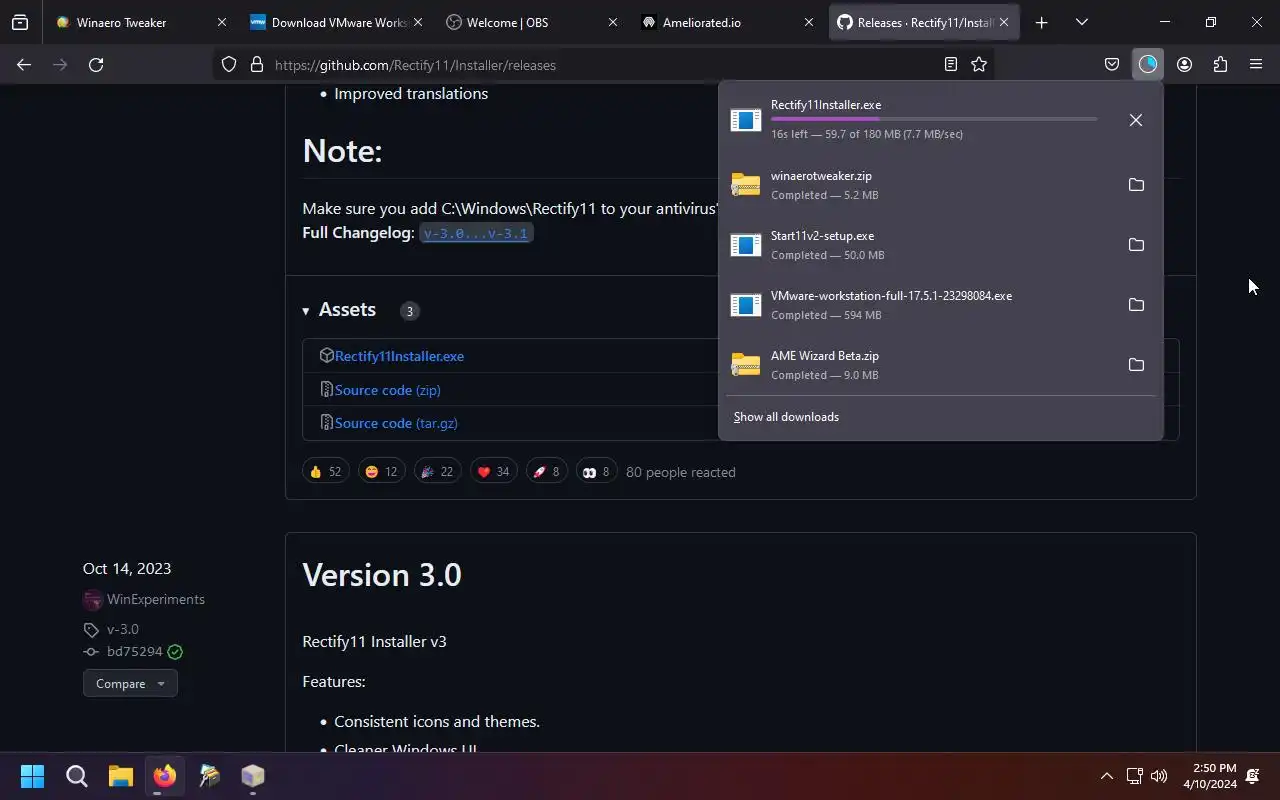1280x800 pixels.
Task: Open WinExperiments author profile
Action: pyautogui.click(x=156, y=599)
